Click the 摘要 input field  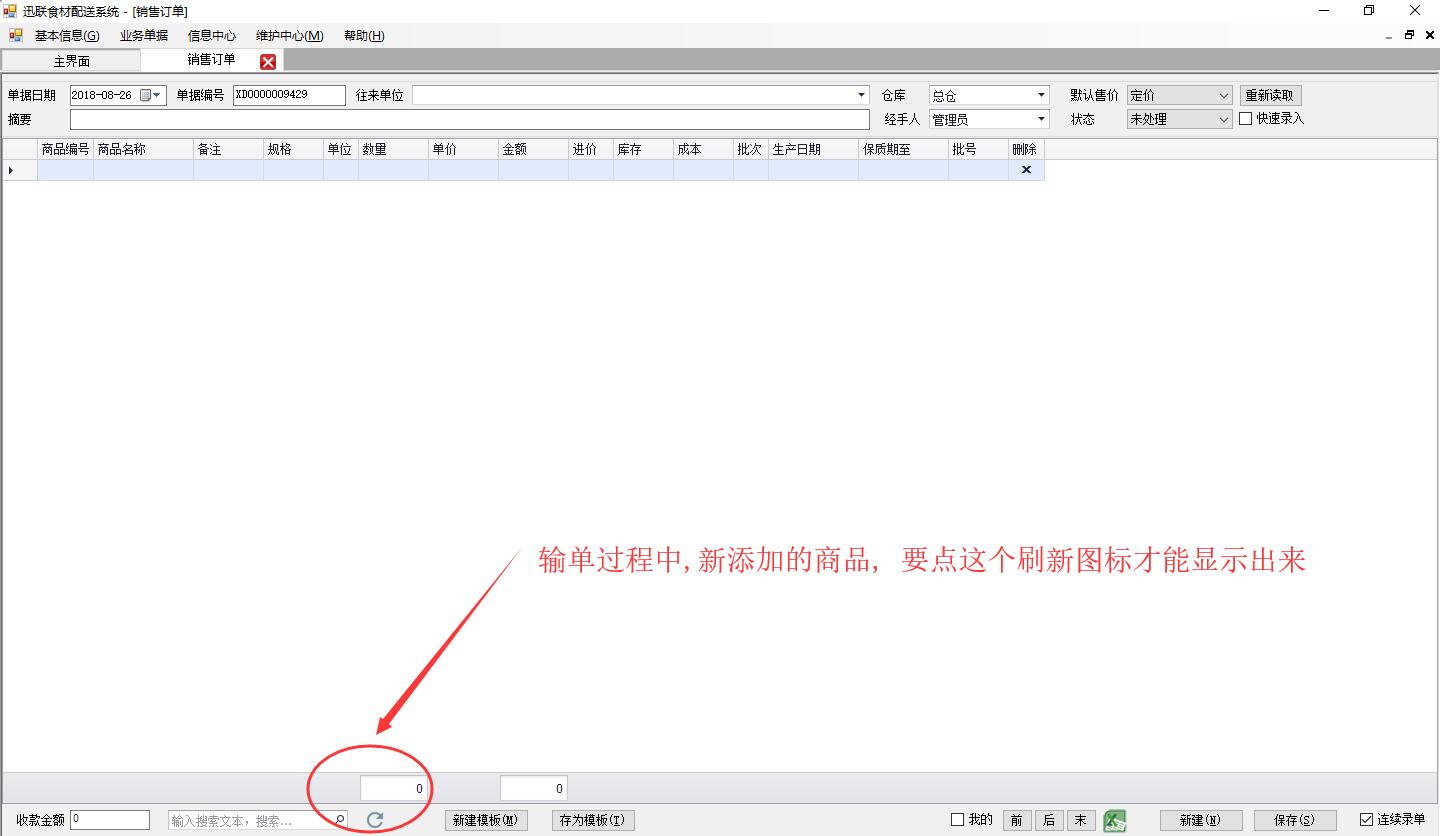(470, 119)
